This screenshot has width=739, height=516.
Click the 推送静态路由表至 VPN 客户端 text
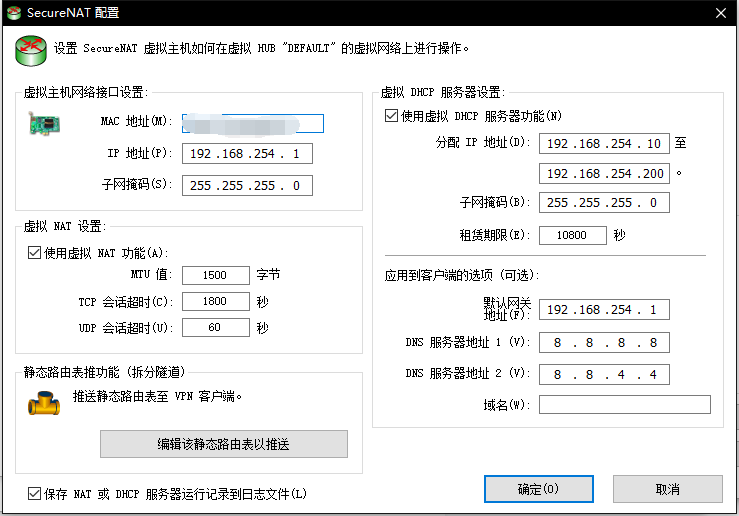pos(157,396)
